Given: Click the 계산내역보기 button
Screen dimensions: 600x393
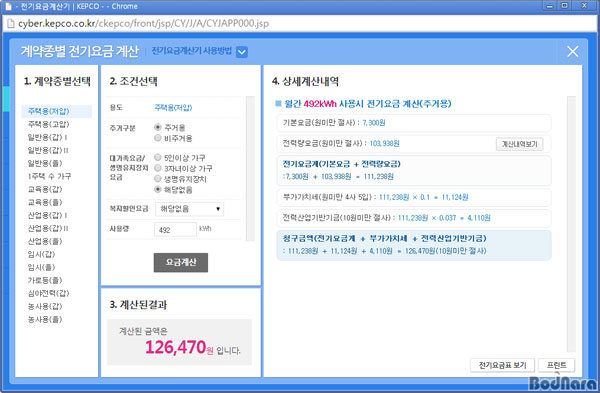Looking at the screenshot, I should coord(520,144).
